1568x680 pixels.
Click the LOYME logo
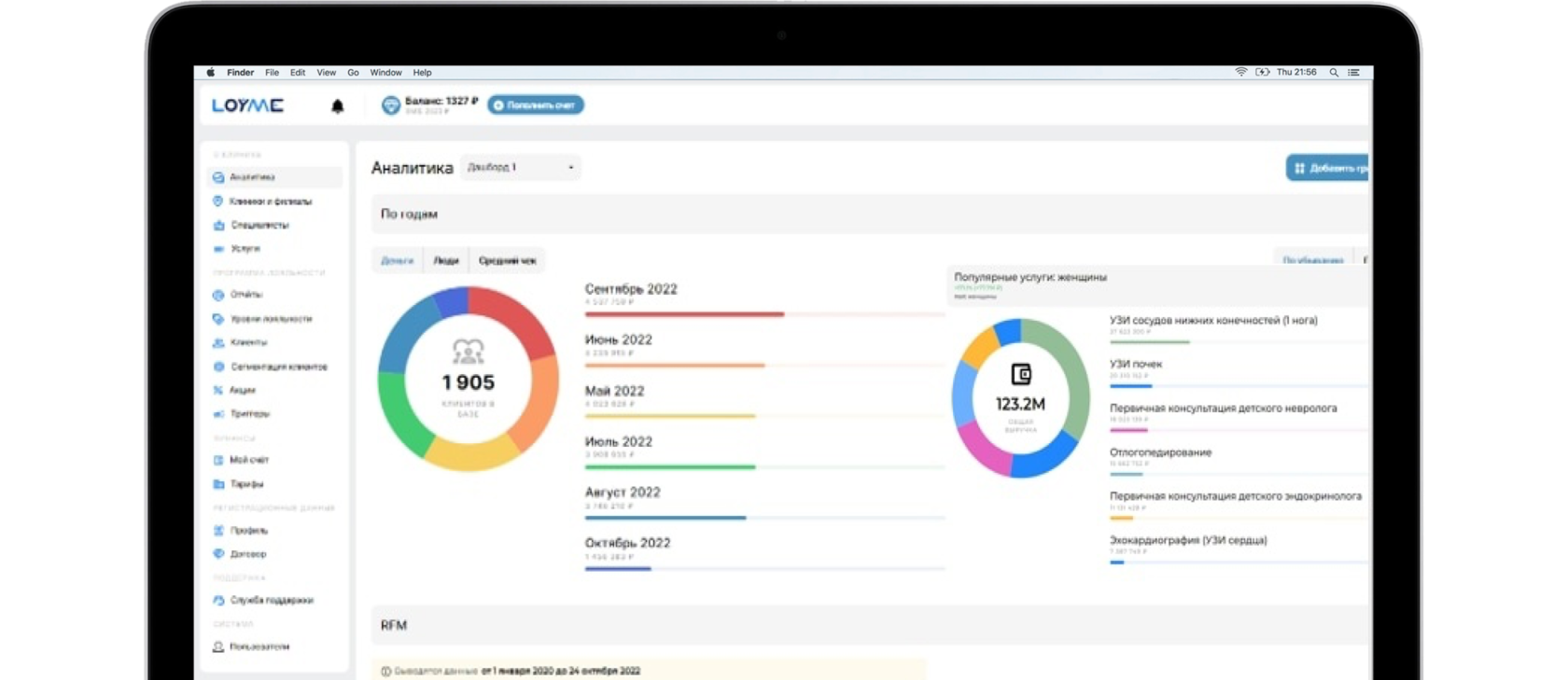[x=247, y=105]
